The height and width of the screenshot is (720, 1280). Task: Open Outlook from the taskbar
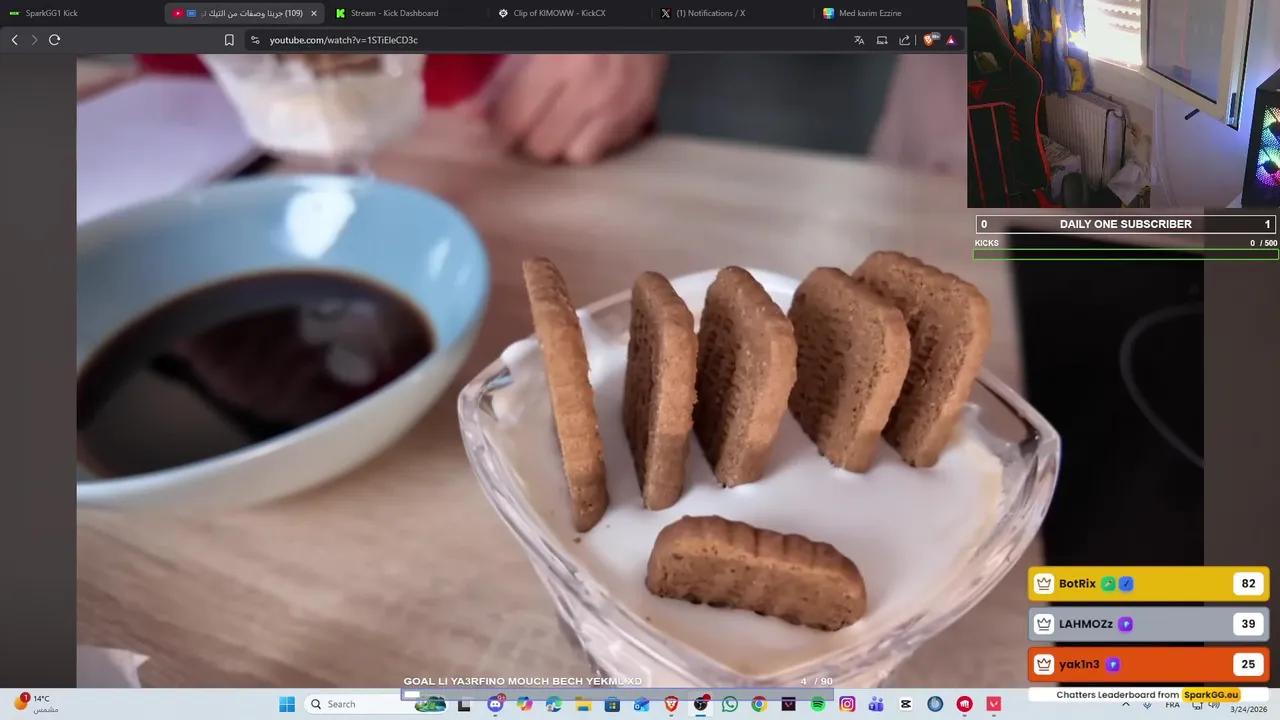[x=641, y=704]
